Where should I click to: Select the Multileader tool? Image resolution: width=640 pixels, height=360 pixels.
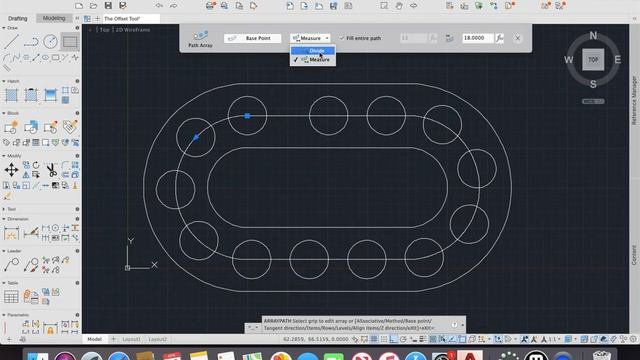(11, 265)
